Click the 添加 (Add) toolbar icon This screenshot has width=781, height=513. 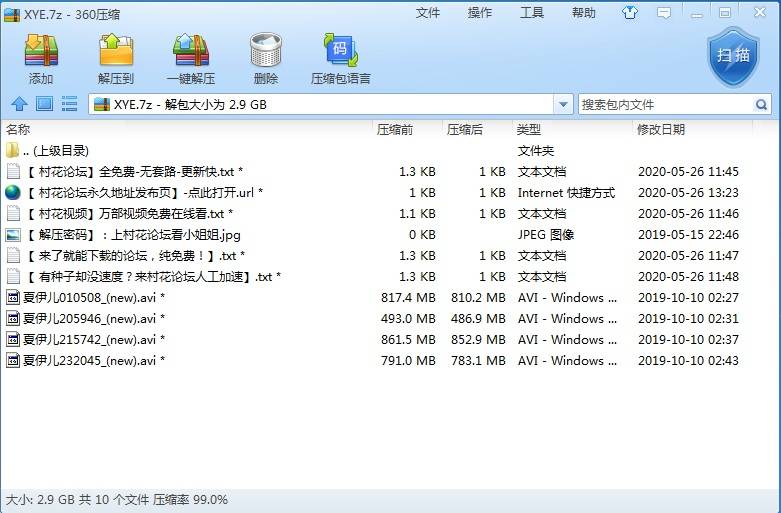(41, 59)
